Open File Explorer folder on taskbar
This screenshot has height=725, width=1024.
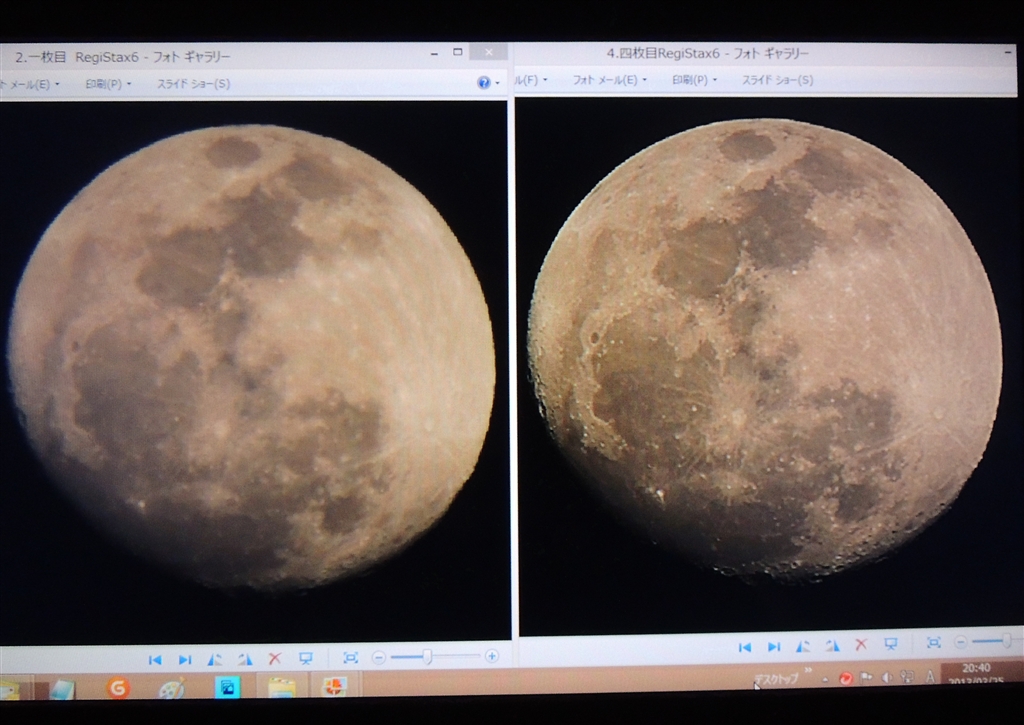point(281,687)
